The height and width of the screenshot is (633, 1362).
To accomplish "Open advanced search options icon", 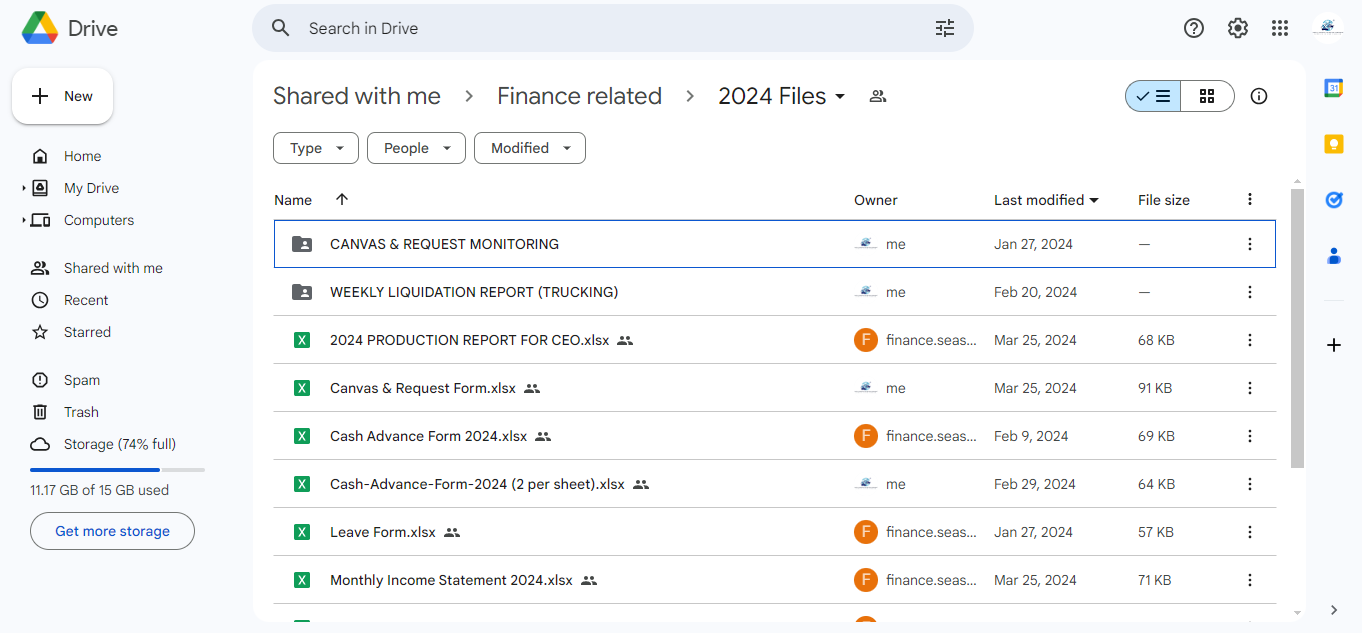I will point(945,28).
